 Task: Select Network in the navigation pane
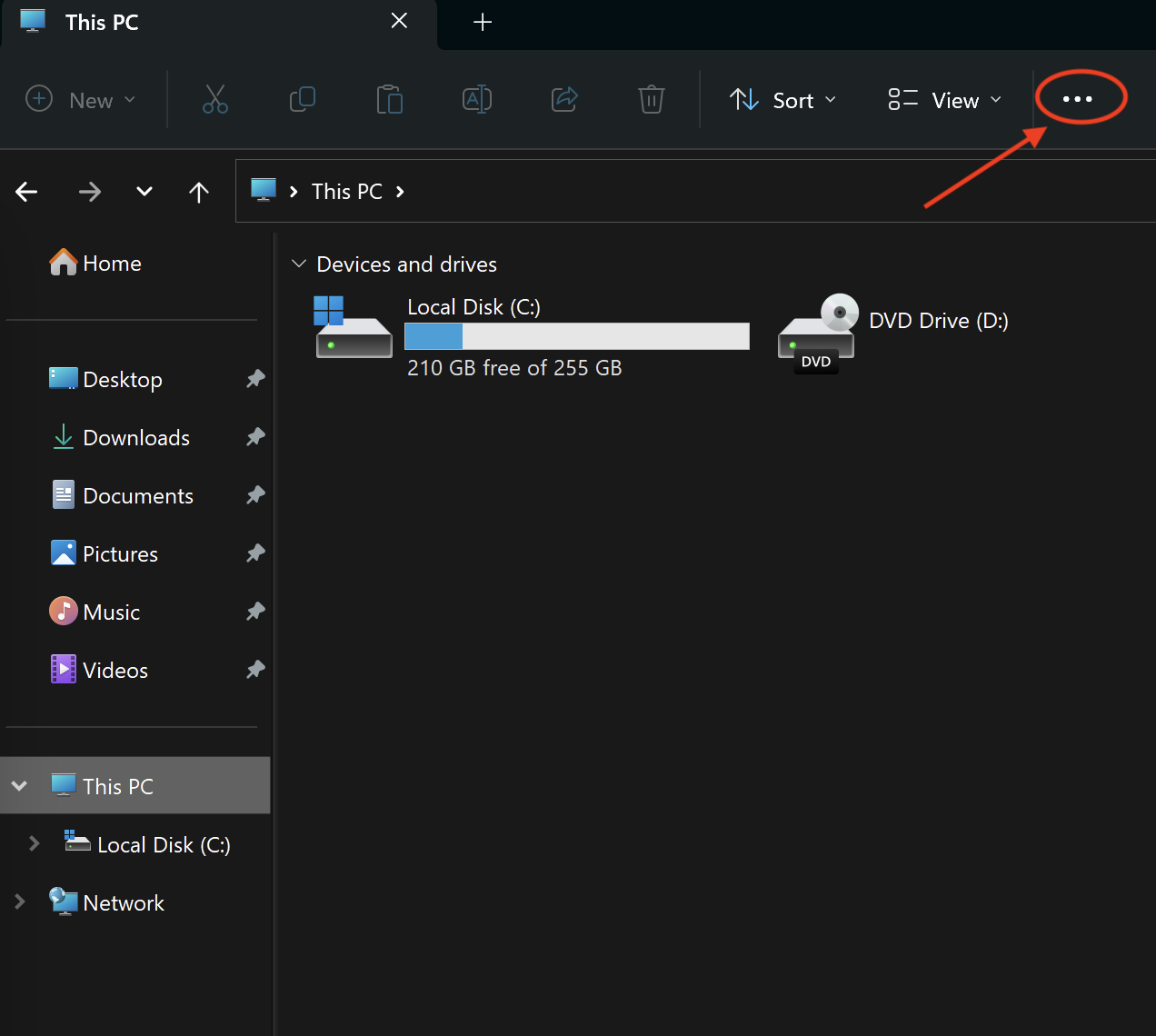[124, 902]
